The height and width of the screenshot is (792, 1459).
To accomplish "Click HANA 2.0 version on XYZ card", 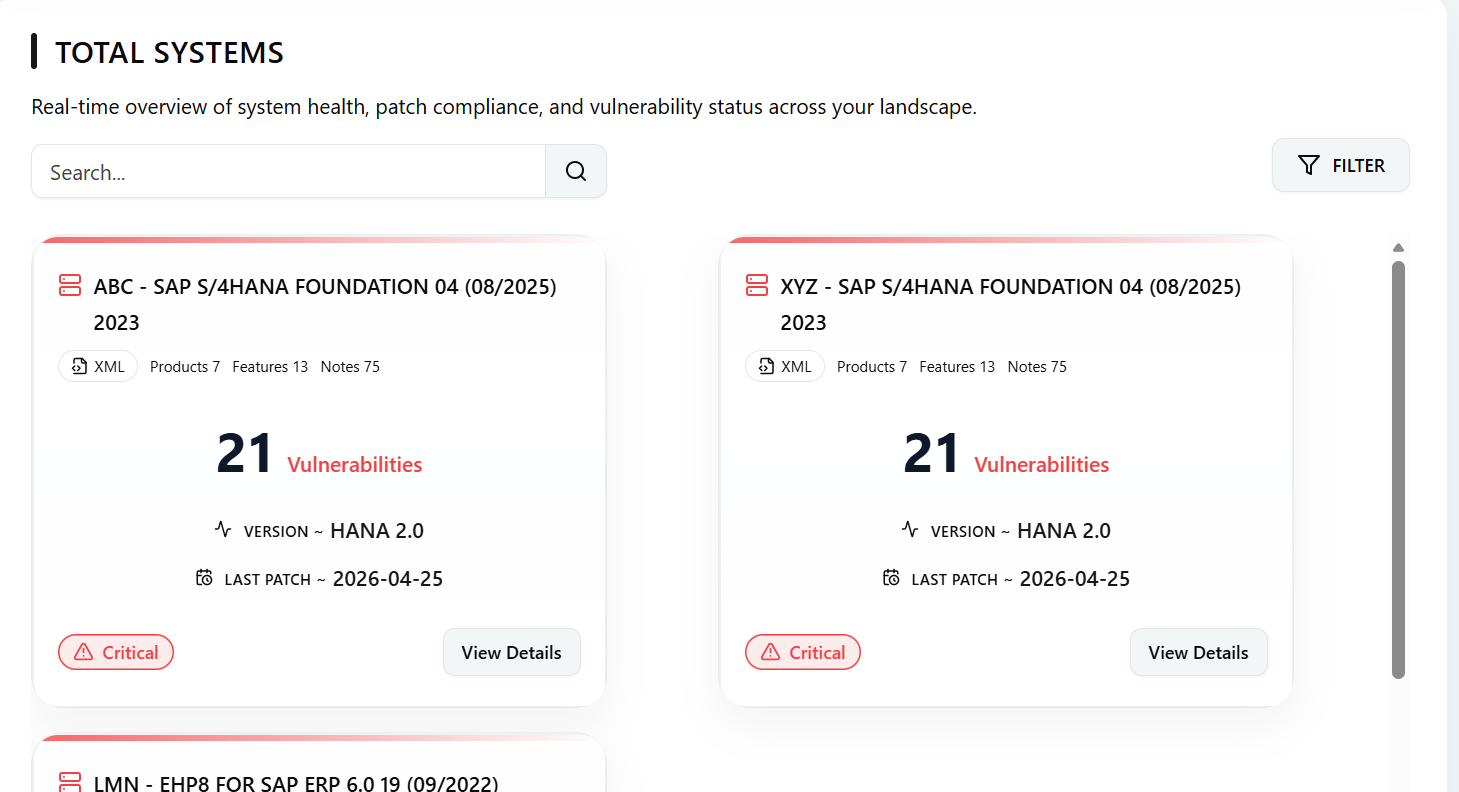I will point(1064,530).
